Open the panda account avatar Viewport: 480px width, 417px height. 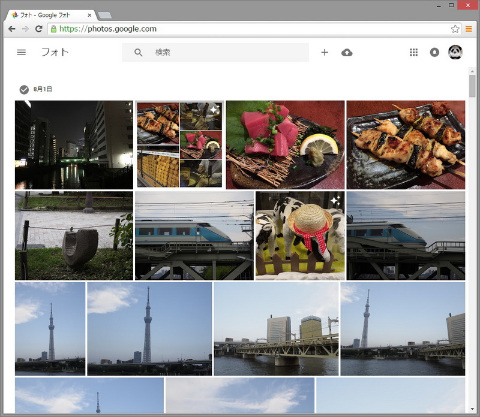(455, 52)
